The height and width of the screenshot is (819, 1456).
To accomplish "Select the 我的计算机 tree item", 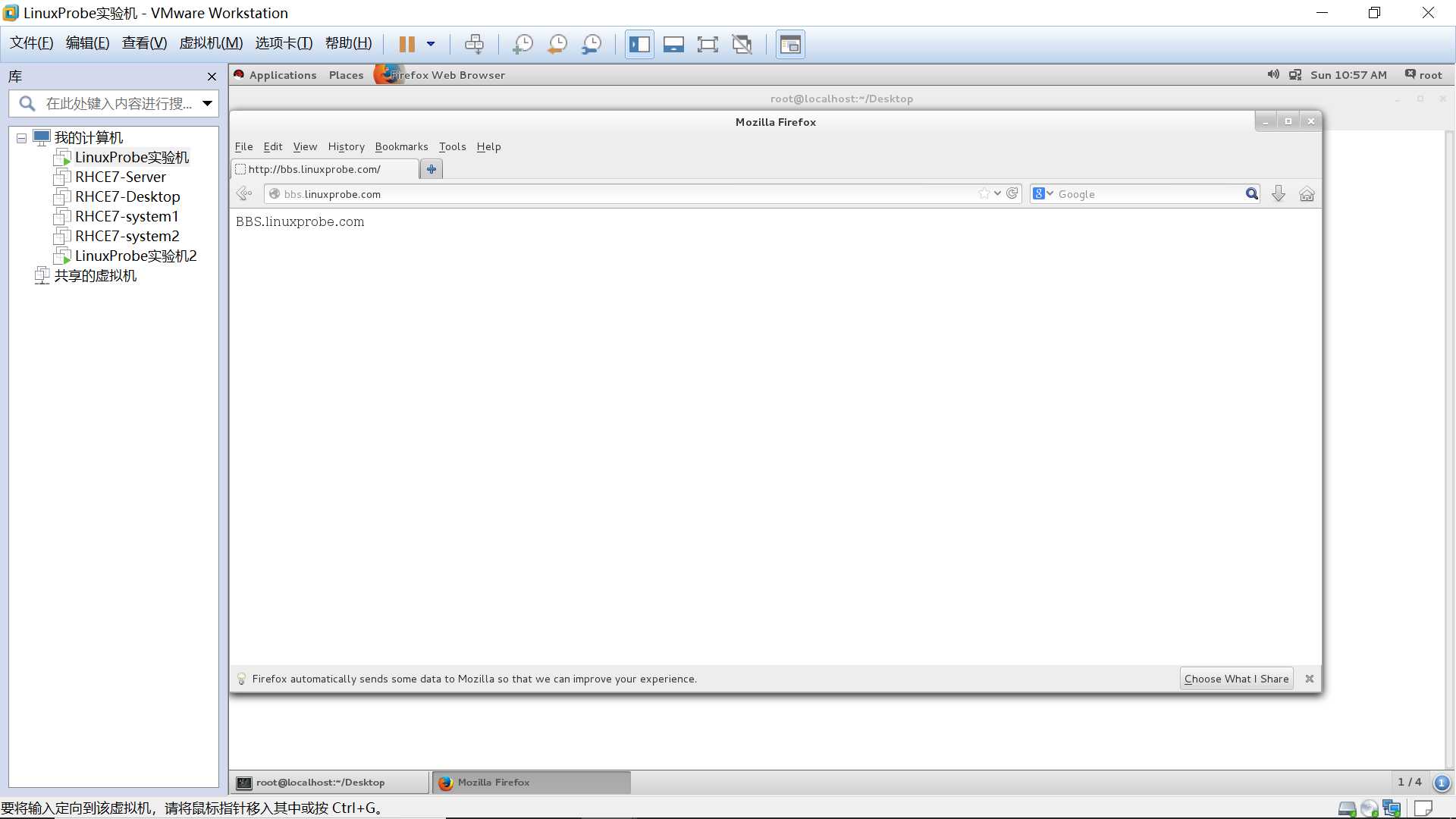I will [x=89, y=137].
